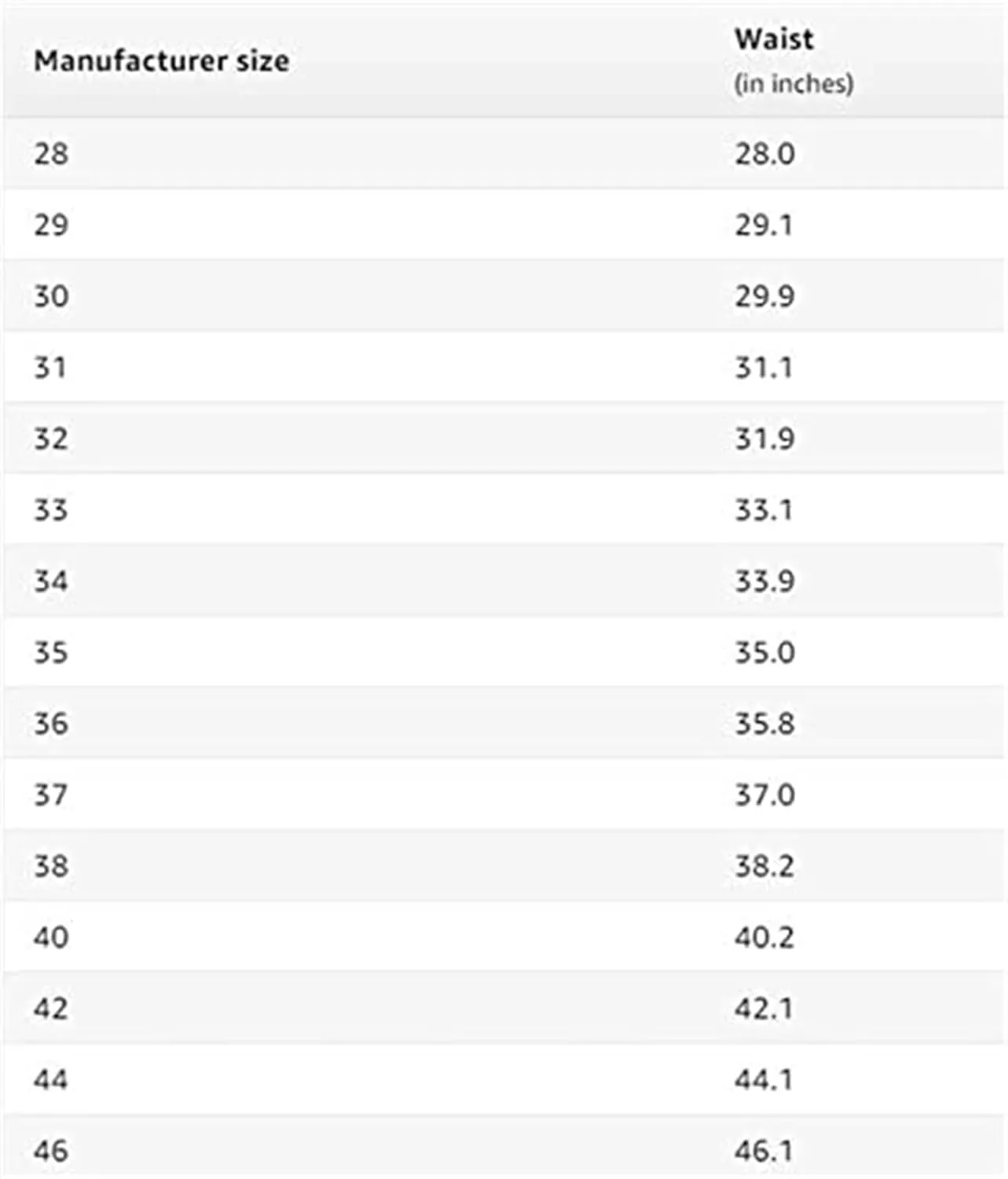Select manufacturer size 37

[50, 795]
